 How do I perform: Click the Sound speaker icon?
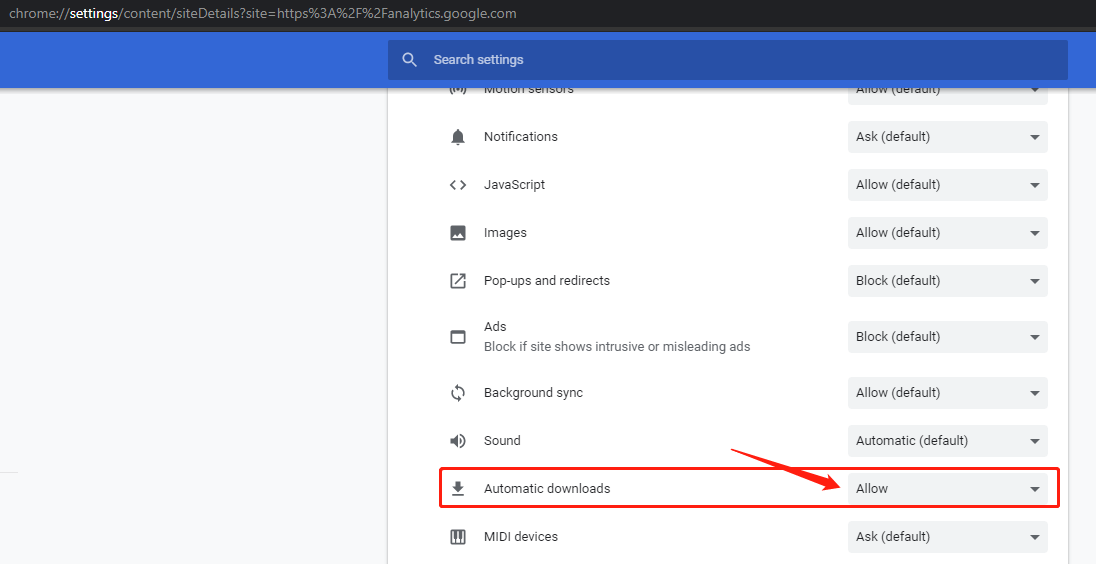coord(458,441)
